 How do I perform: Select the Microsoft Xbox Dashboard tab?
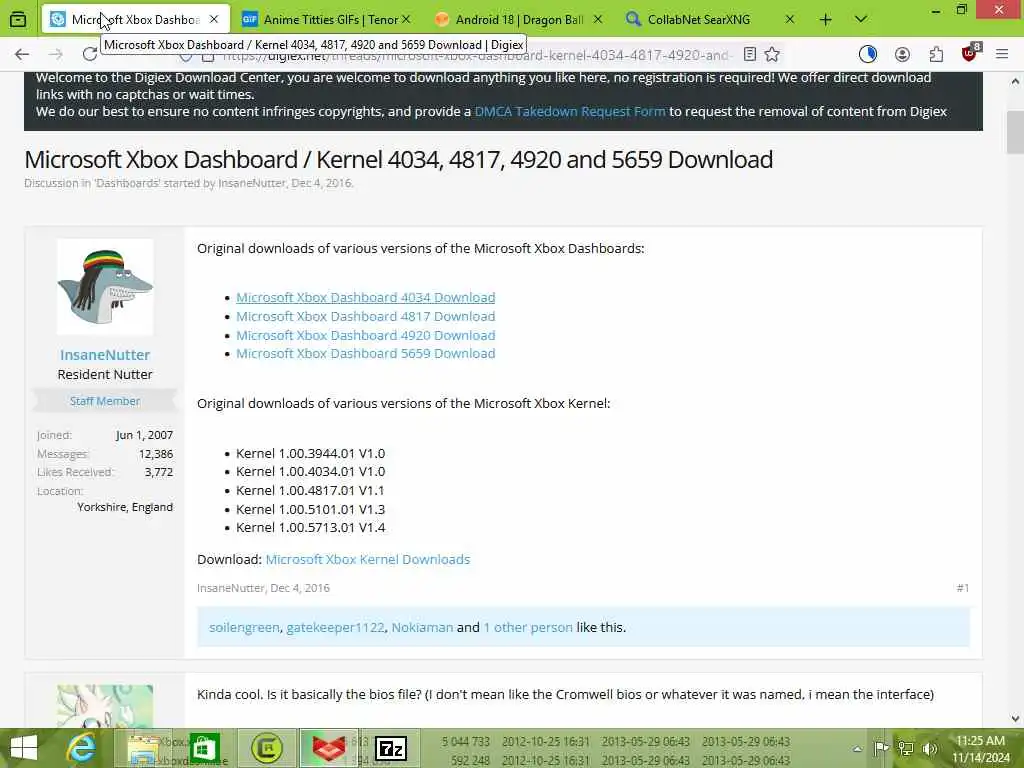[x=135, y=20]
